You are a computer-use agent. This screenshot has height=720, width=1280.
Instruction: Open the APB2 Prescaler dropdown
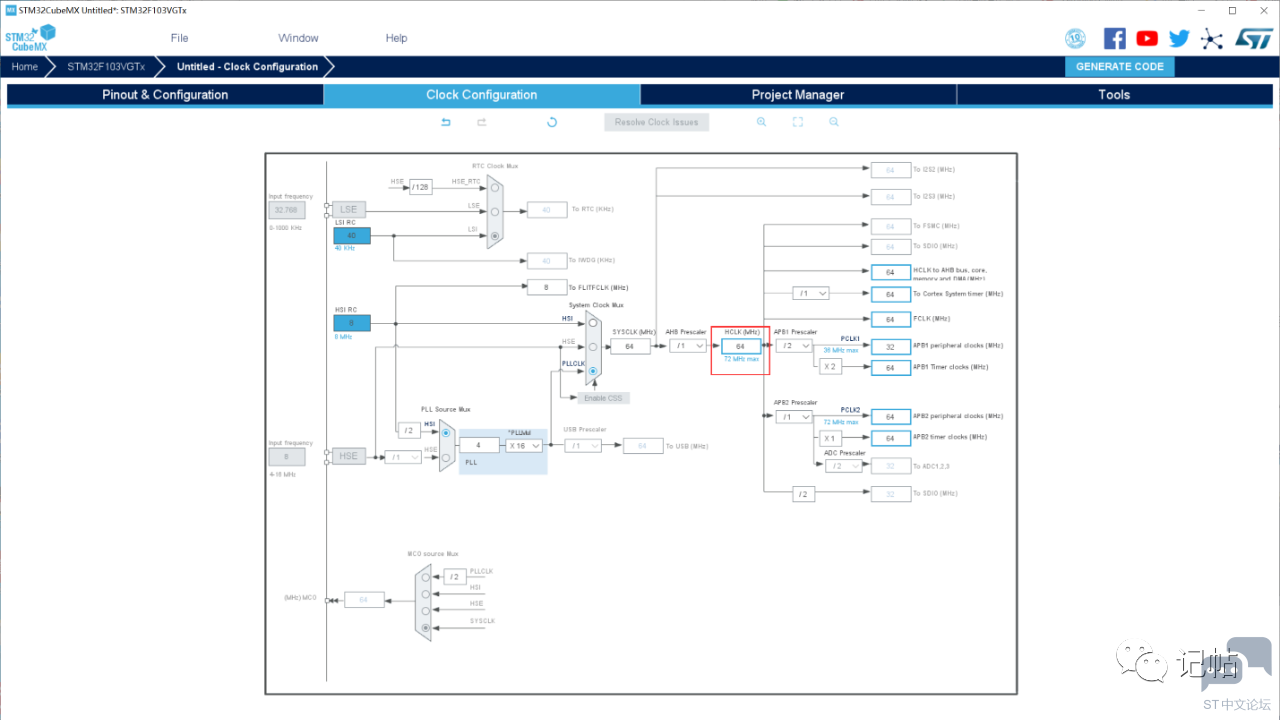point(793,417)
